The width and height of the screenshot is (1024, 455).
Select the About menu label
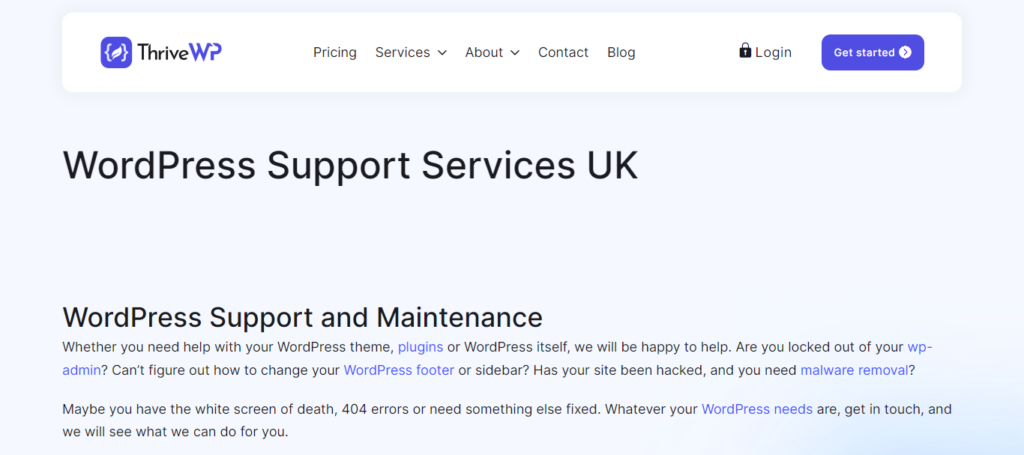coord(484,52)
